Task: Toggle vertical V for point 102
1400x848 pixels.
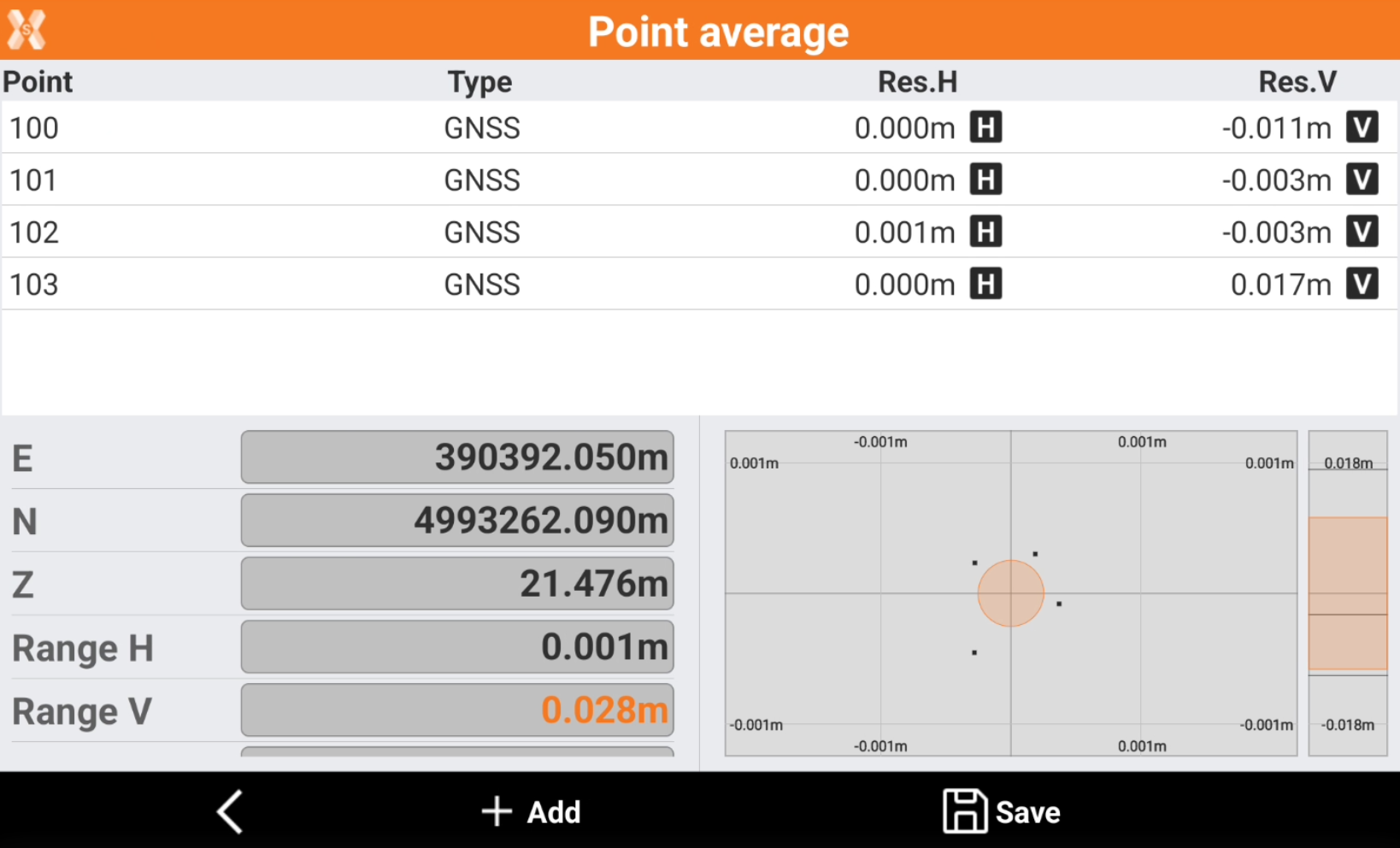Action: [x=1362, y=233]
